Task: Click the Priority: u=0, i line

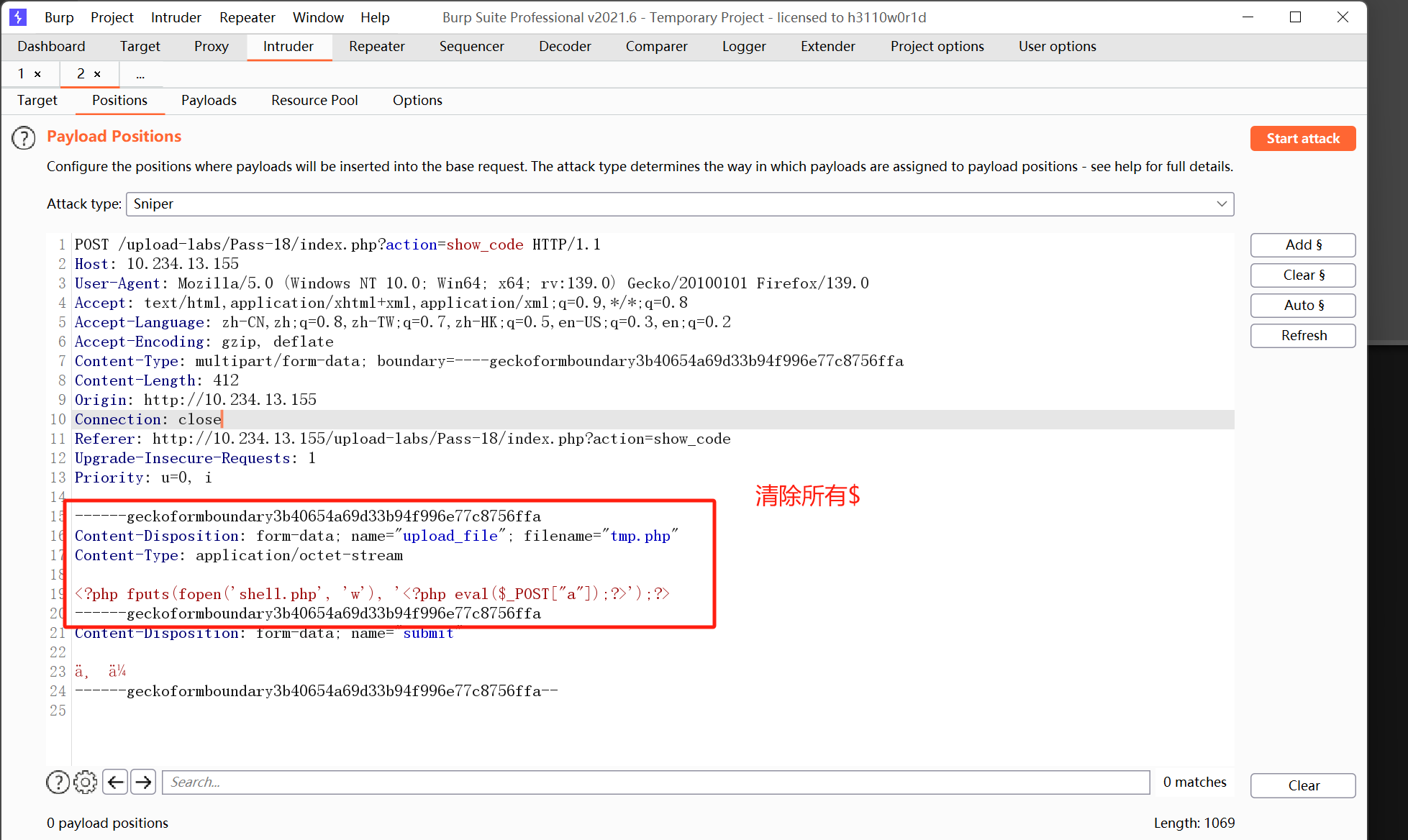Action: click(x=144, y=478)
